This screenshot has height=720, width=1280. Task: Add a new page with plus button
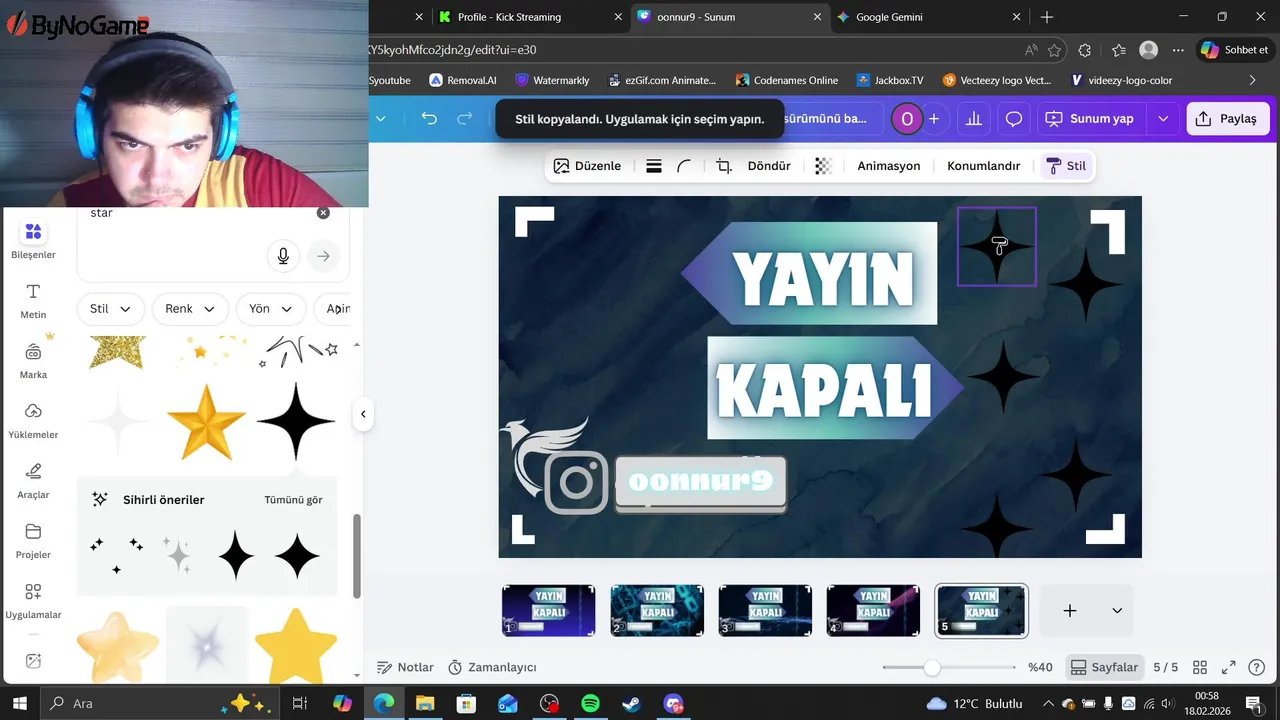tap(1070, 611)
